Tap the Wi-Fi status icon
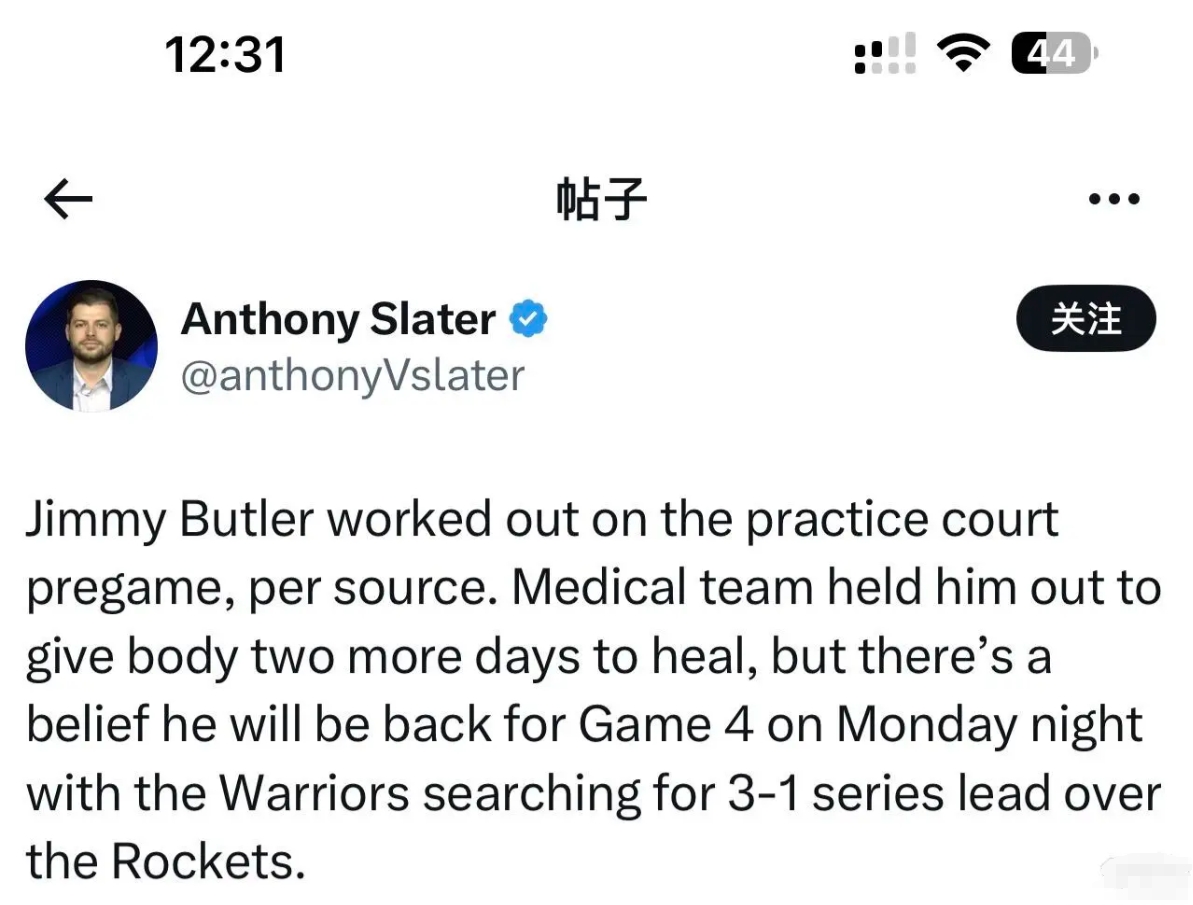The height and width of the screenshot is (905, 1193). tap(963, 53)
